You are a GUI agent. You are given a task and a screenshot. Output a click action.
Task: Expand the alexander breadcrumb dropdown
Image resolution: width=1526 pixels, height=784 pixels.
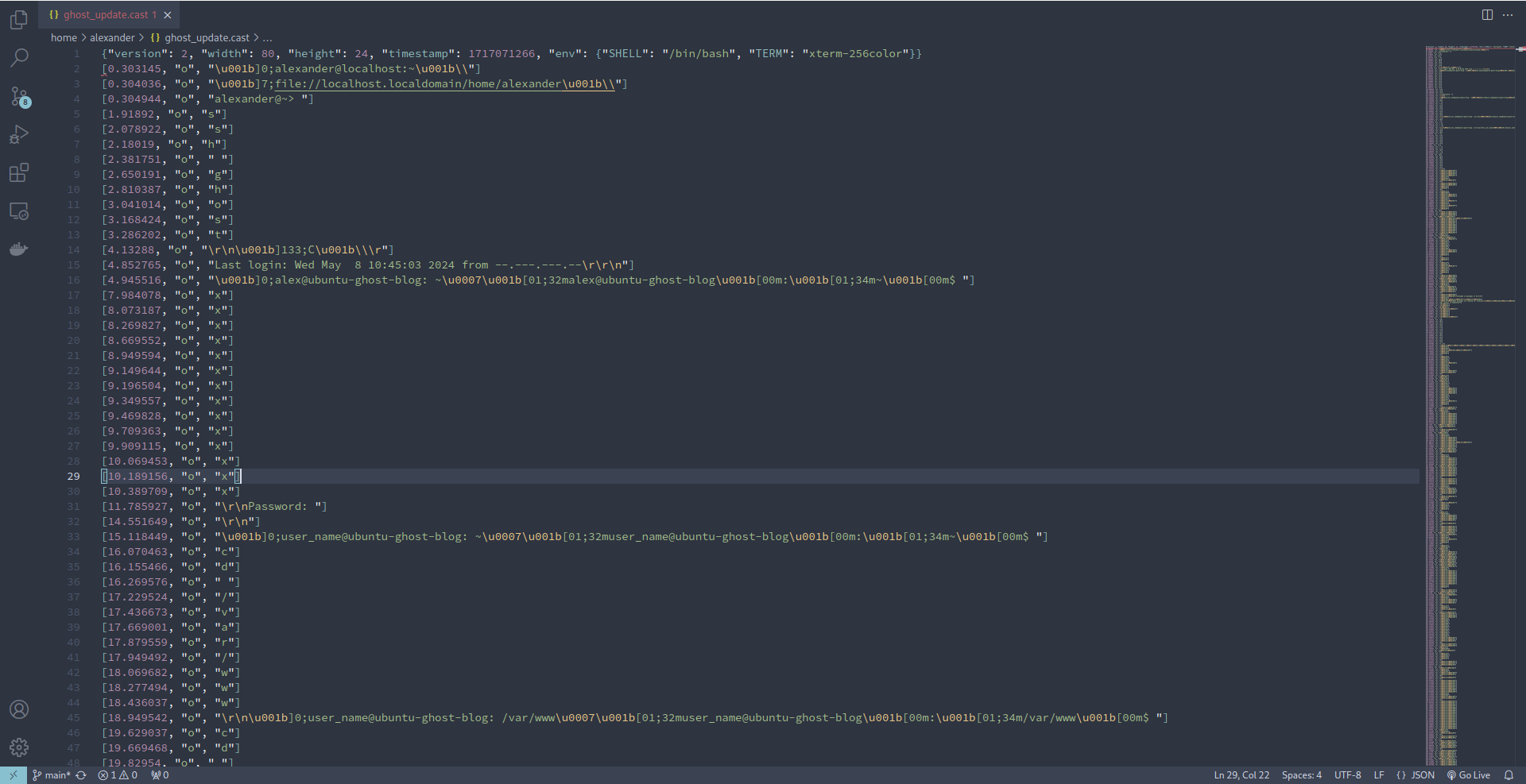[x=112, y=37]
